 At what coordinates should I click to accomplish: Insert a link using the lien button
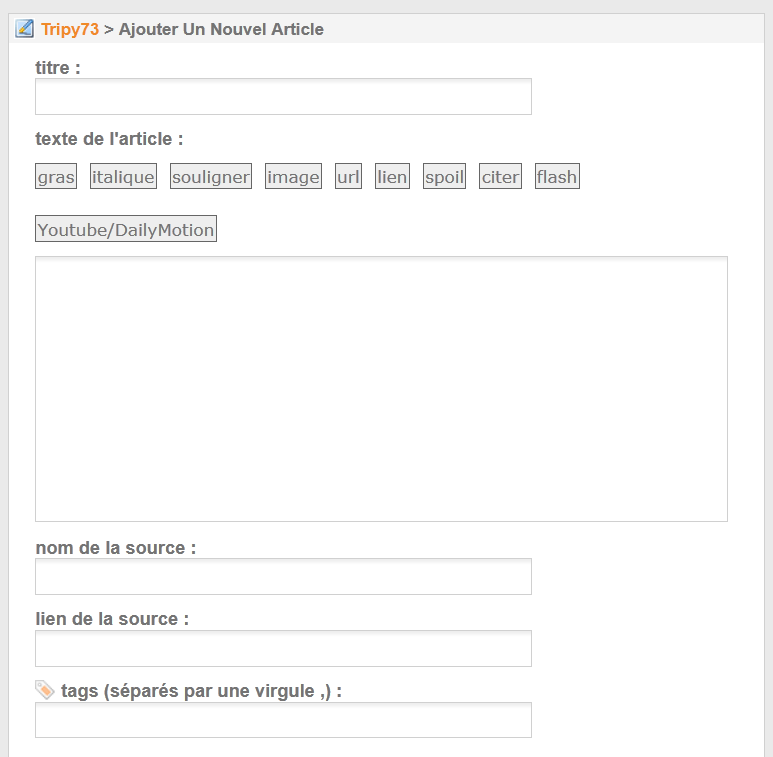(x=392, y=176)
